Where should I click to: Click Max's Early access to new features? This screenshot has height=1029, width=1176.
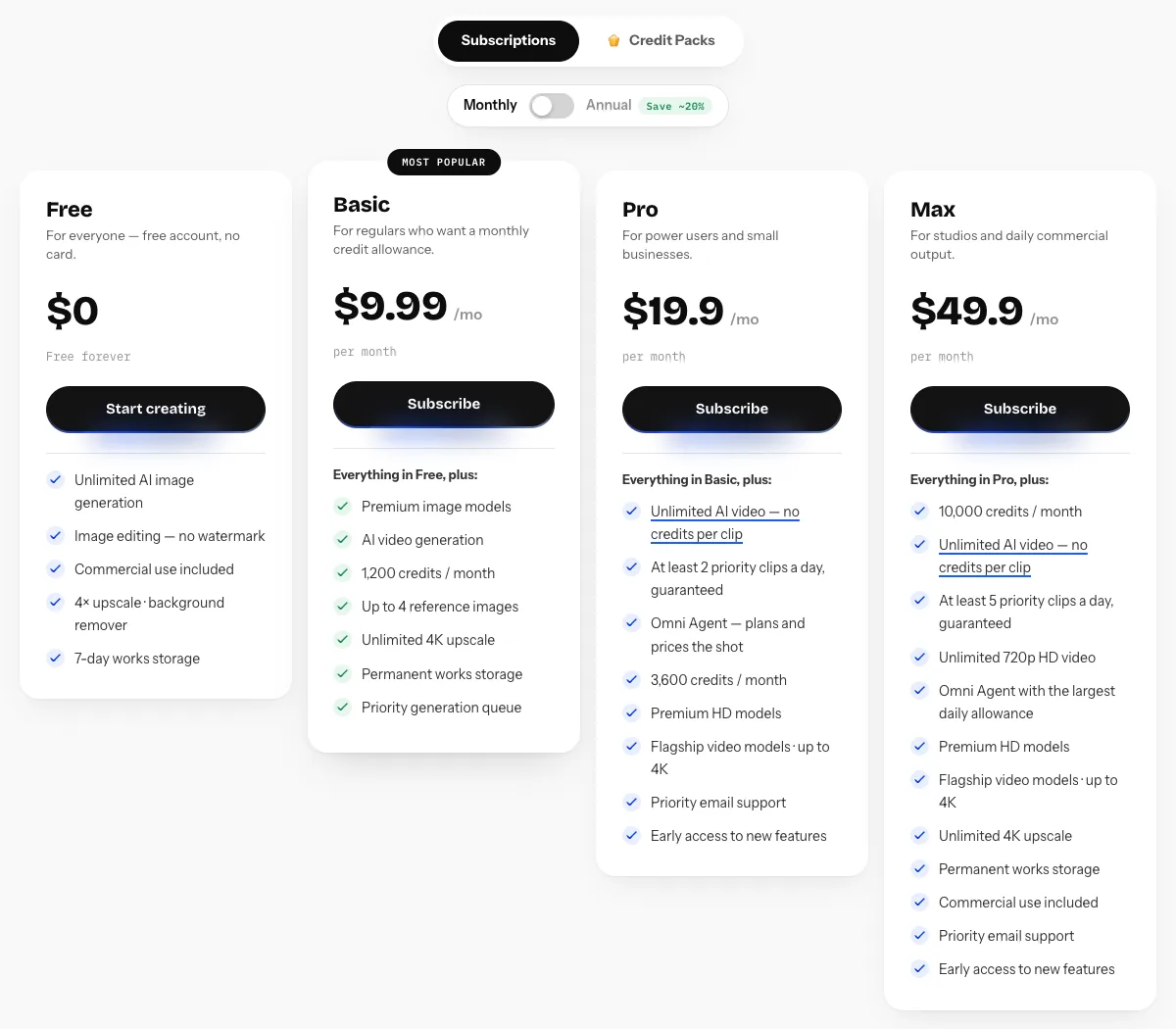(x=1027, y=969)
